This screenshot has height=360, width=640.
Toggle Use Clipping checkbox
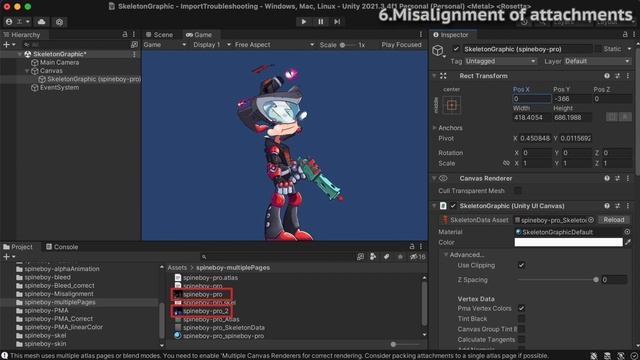521,265
